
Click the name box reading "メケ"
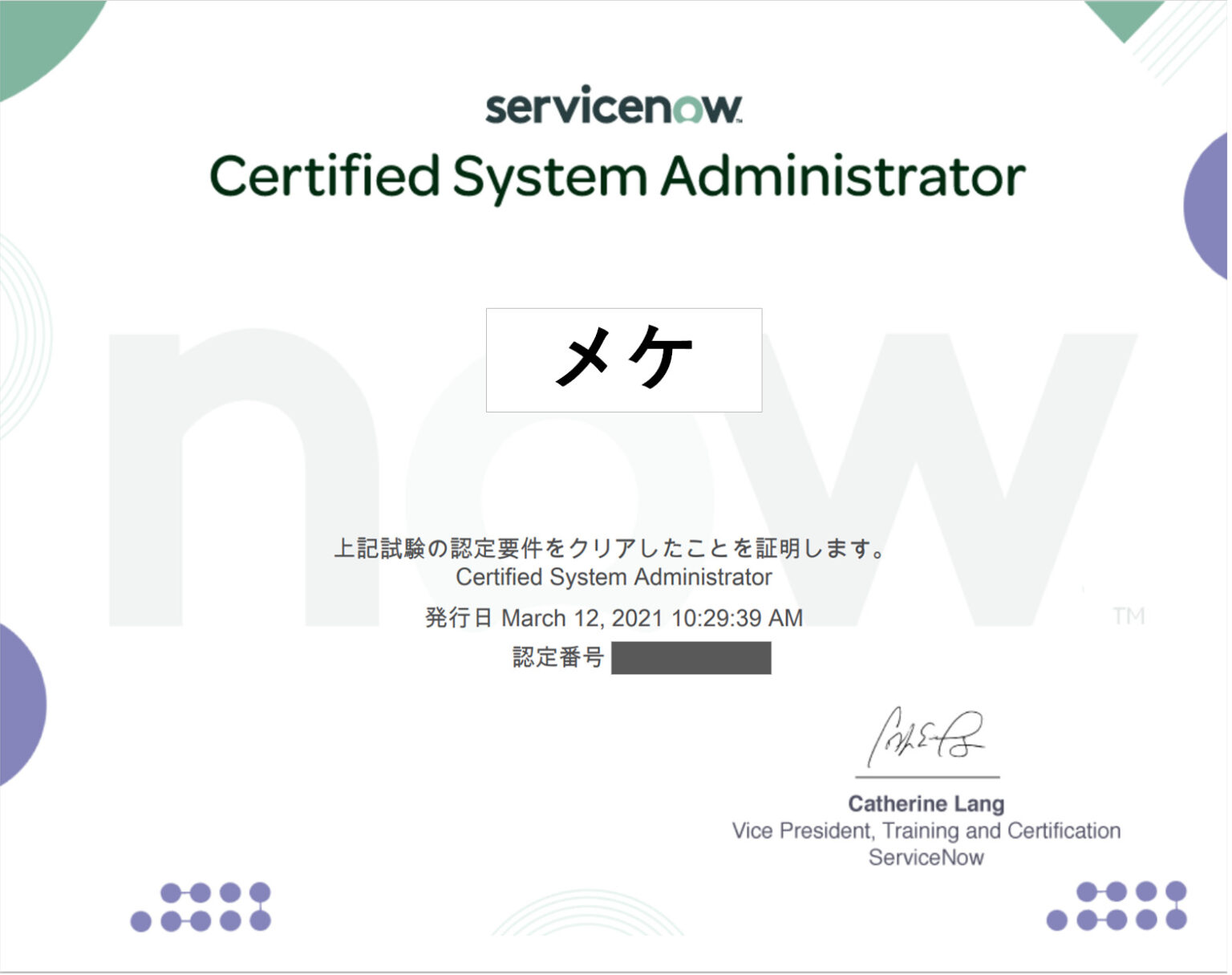[626, 361]
